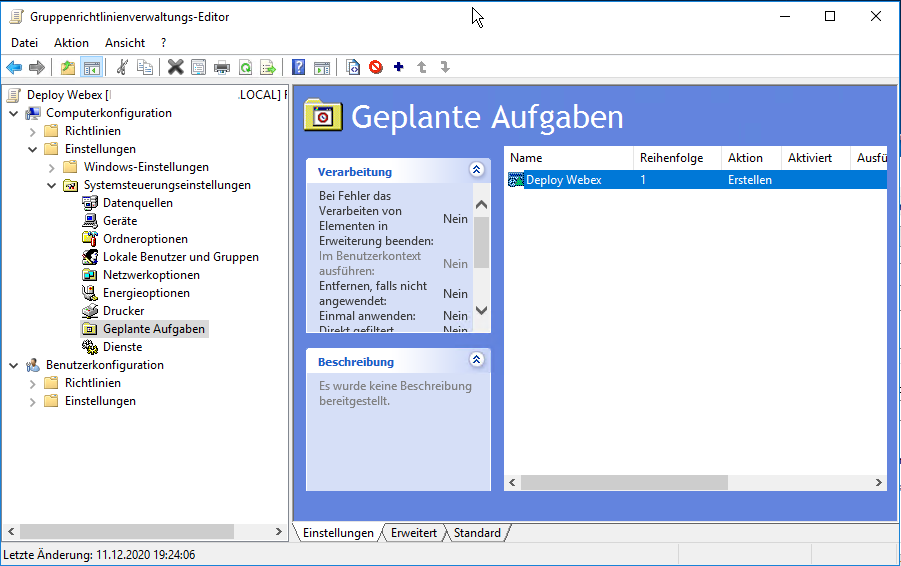Expand Einstellungen under Benutzerkonfiguration

(33, 402)
